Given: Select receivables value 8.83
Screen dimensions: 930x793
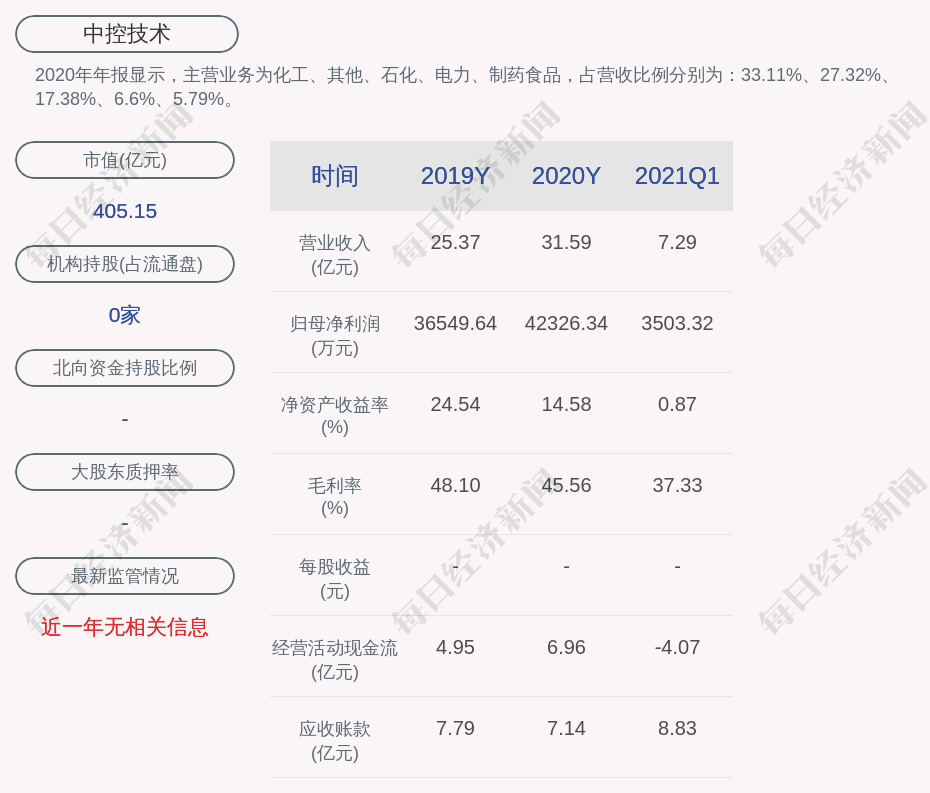Looking at the screenshot, I should pyautogui.click(x=677, y=728).
